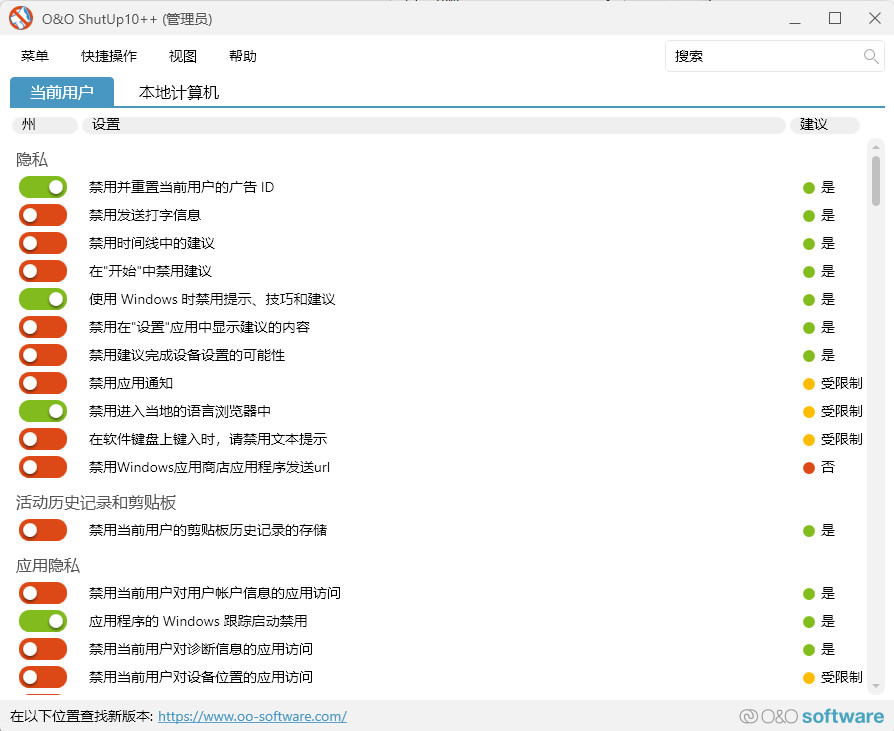Screen dimensions: 894x731
Task: Switch on 在软件键盘上键入时，请禁用文本提示
Action: point(43,439)
